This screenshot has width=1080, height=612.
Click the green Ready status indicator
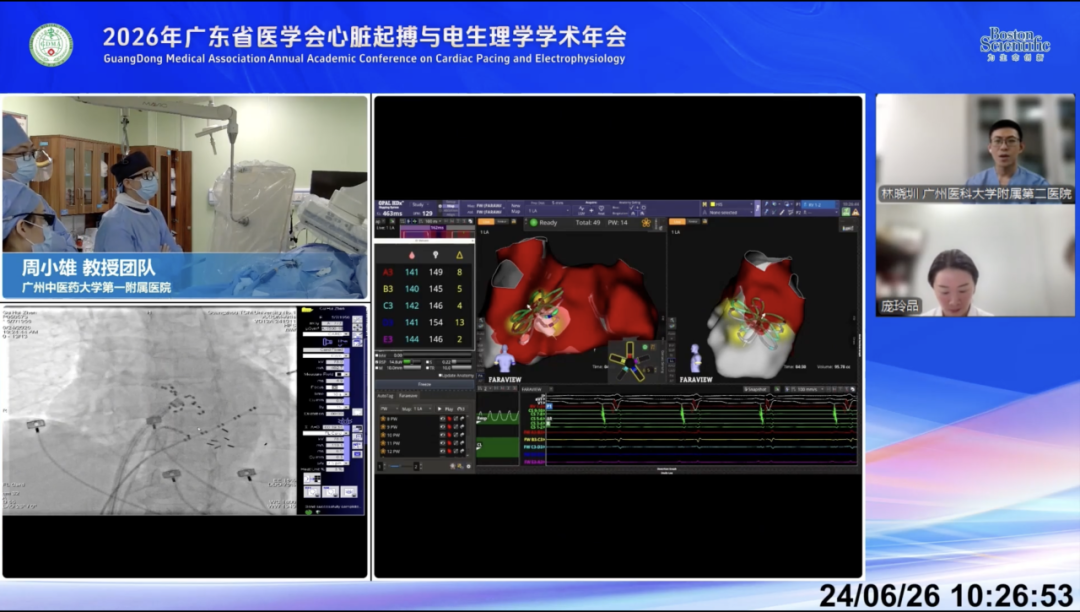coord(533,222)
